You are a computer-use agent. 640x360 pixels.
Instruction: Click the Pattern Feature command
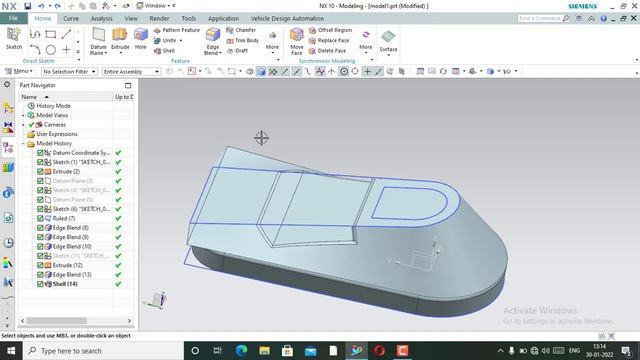point(177,30)
